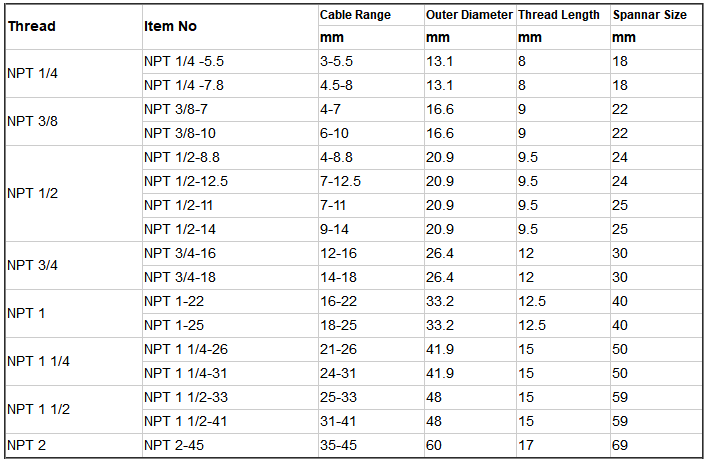Click the Thread Length column header
The image size is (709, 462).
click(559, 15)
